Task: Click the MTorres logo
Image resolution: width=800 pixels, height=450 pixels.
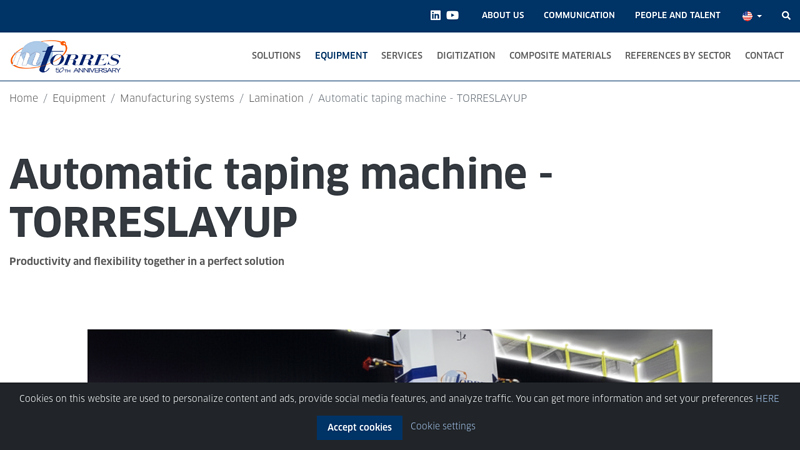Action: pyautogui.click(x=65, y=57)
